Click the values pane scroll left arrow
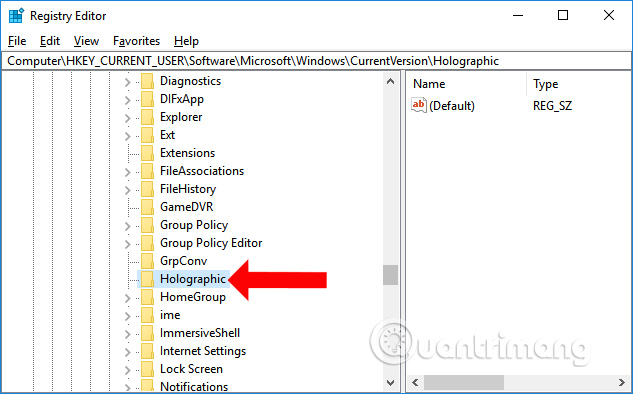633x394 pixels. [x=415, y=382]
